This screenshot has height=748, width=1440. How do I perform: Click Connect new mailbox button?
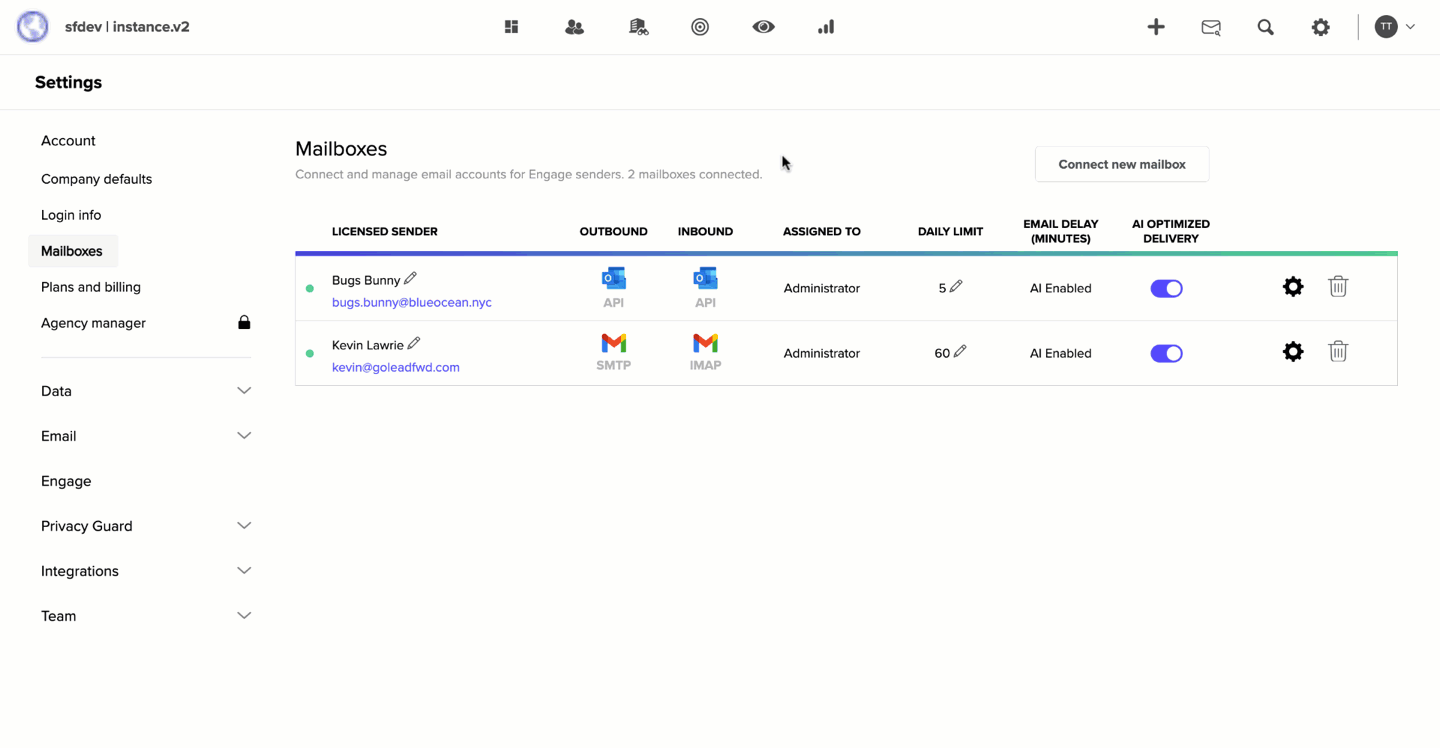coord(1122,164)
